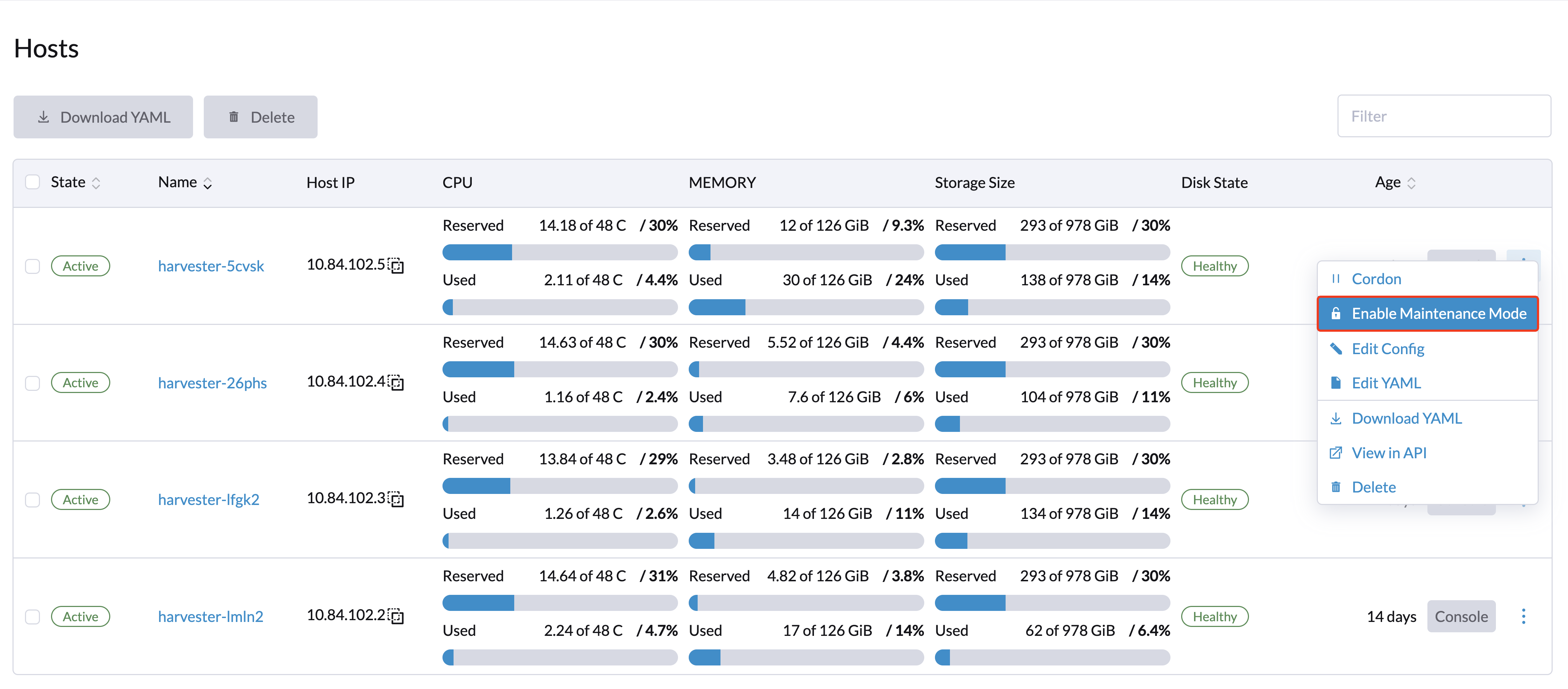
Task: Choose Enable Maintenance Mode from menu
Action: 1427,313
